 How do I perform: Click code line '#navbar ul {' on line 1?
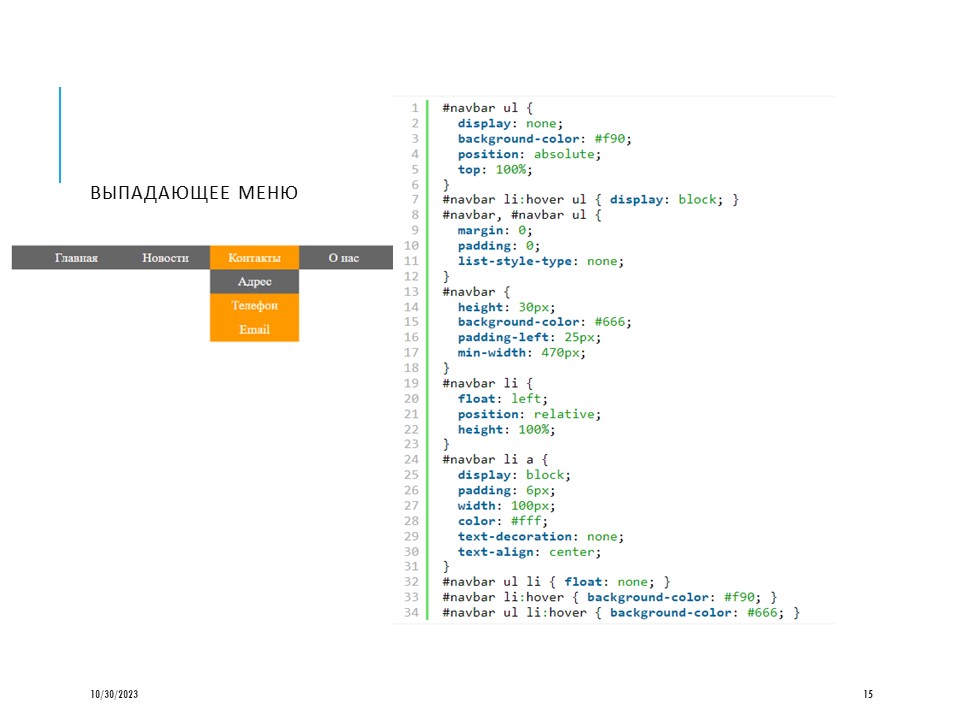[488, 108]
